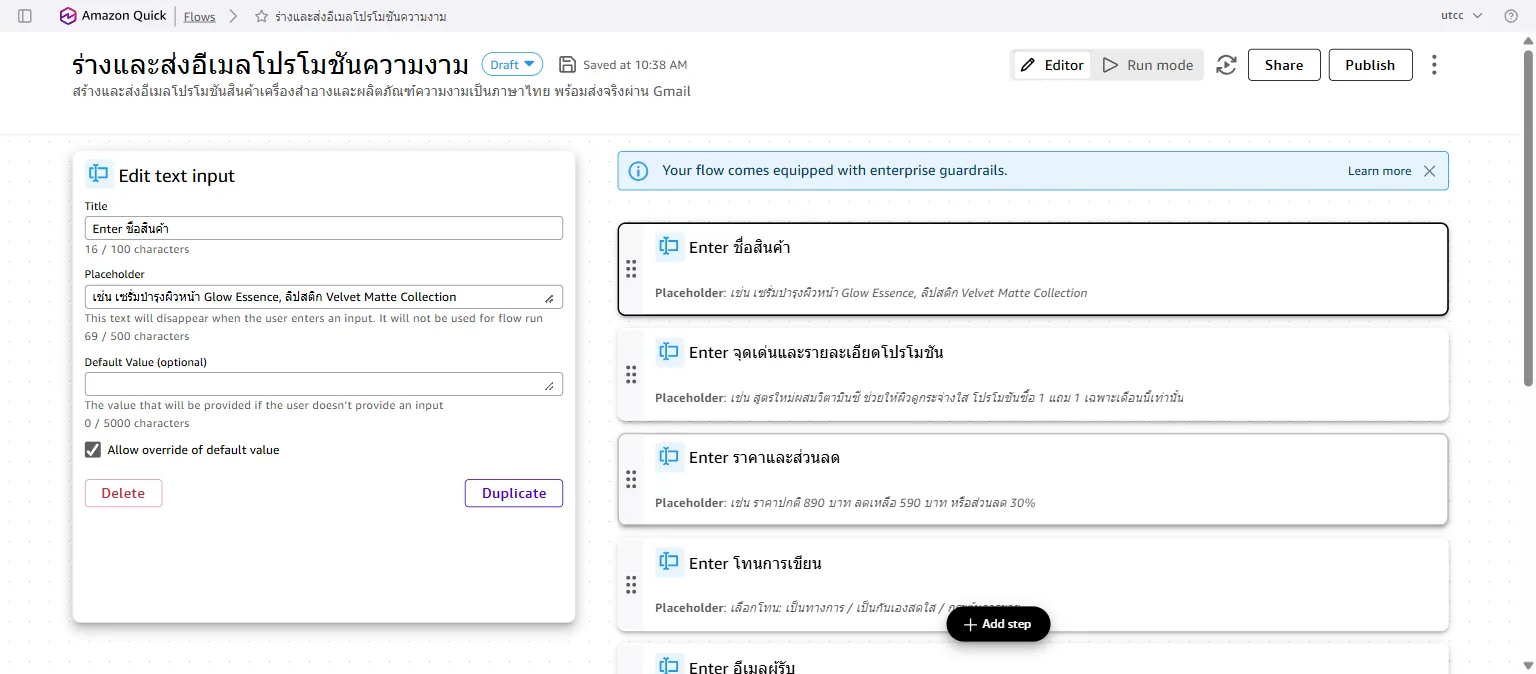Click the guardrails info icon
The width and height of the screenshot is (1536, 674).
[638, 171]
